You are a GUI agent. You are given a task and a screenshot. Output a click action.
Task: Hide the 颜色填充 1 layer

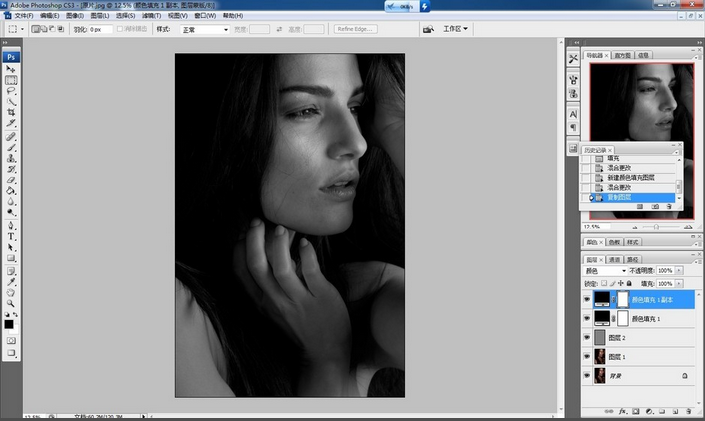(x=587, y=318)
